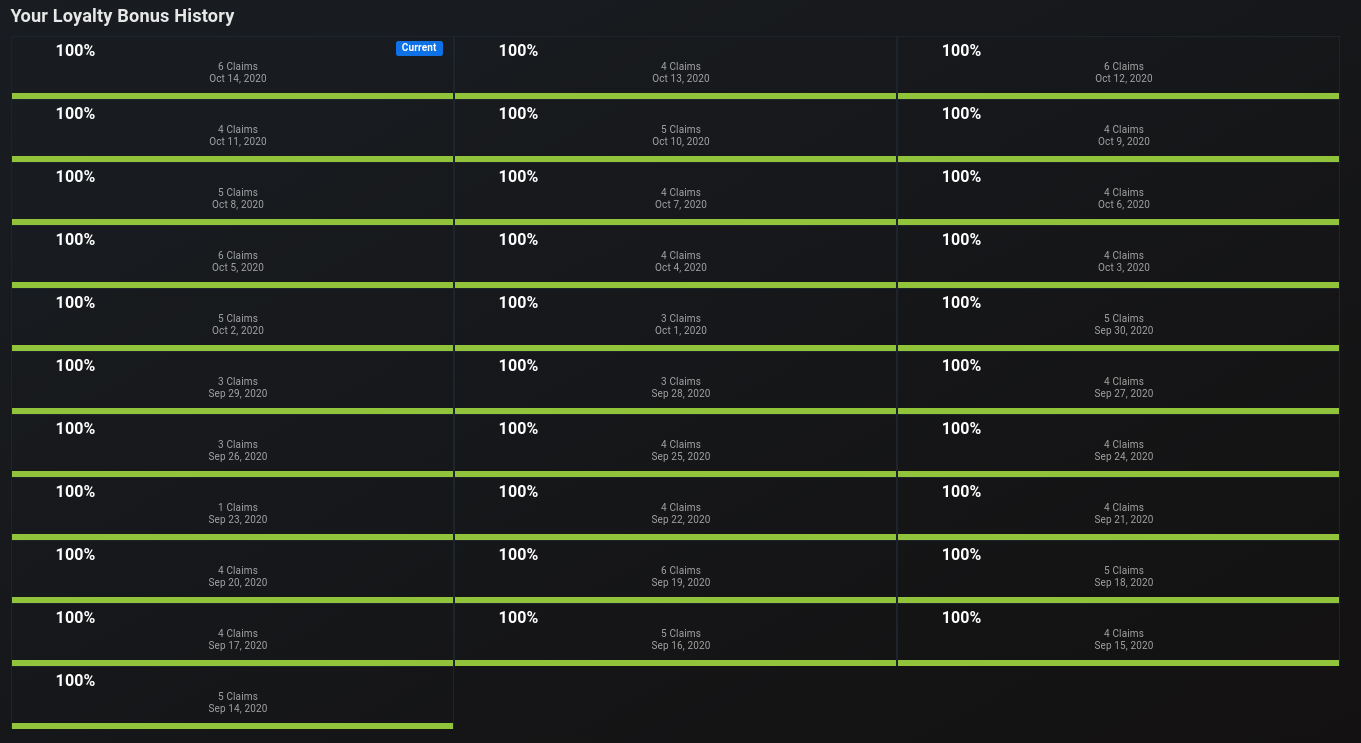Click the Sep 23, 2020 1 Claims card

(x=233, y=509)
